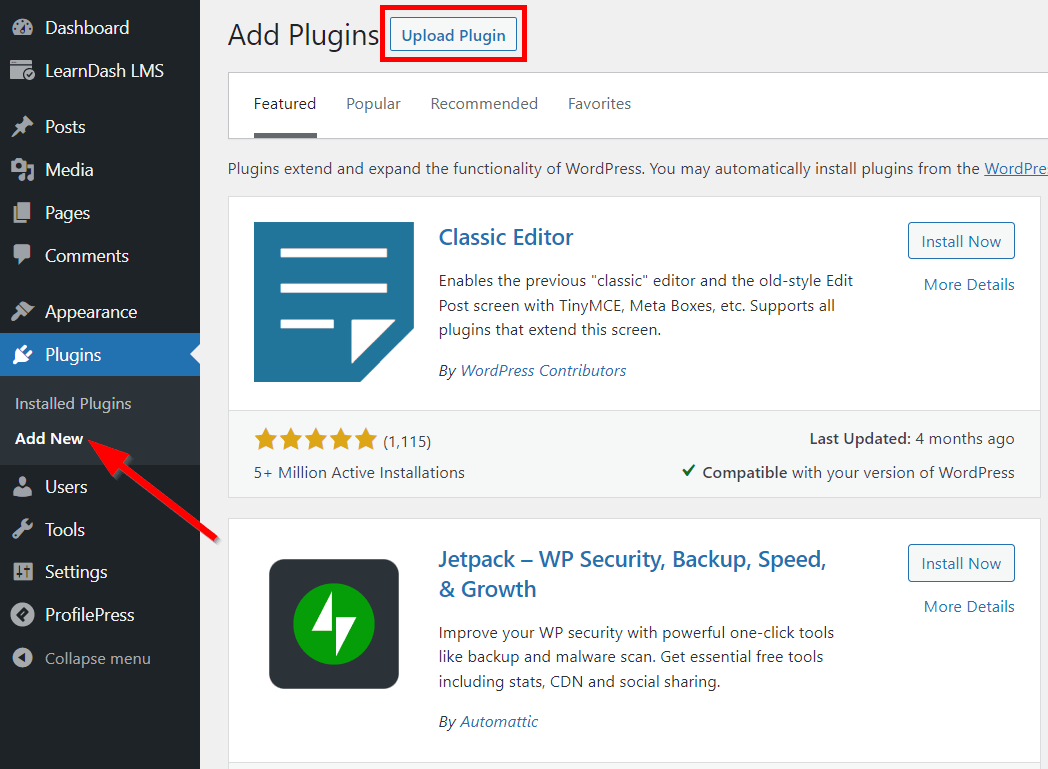Screen dimensions: 1048x769
Task: Switch to the Recommended tab
Action: point(484,104)
